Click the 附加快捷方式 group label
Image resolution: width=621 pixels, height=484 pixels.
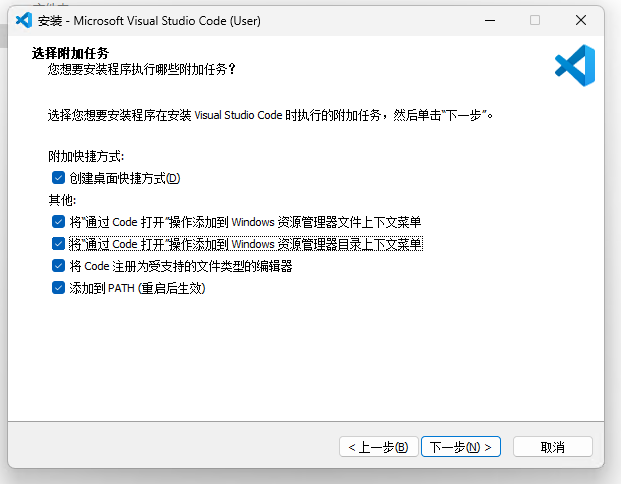click(86, 156)
